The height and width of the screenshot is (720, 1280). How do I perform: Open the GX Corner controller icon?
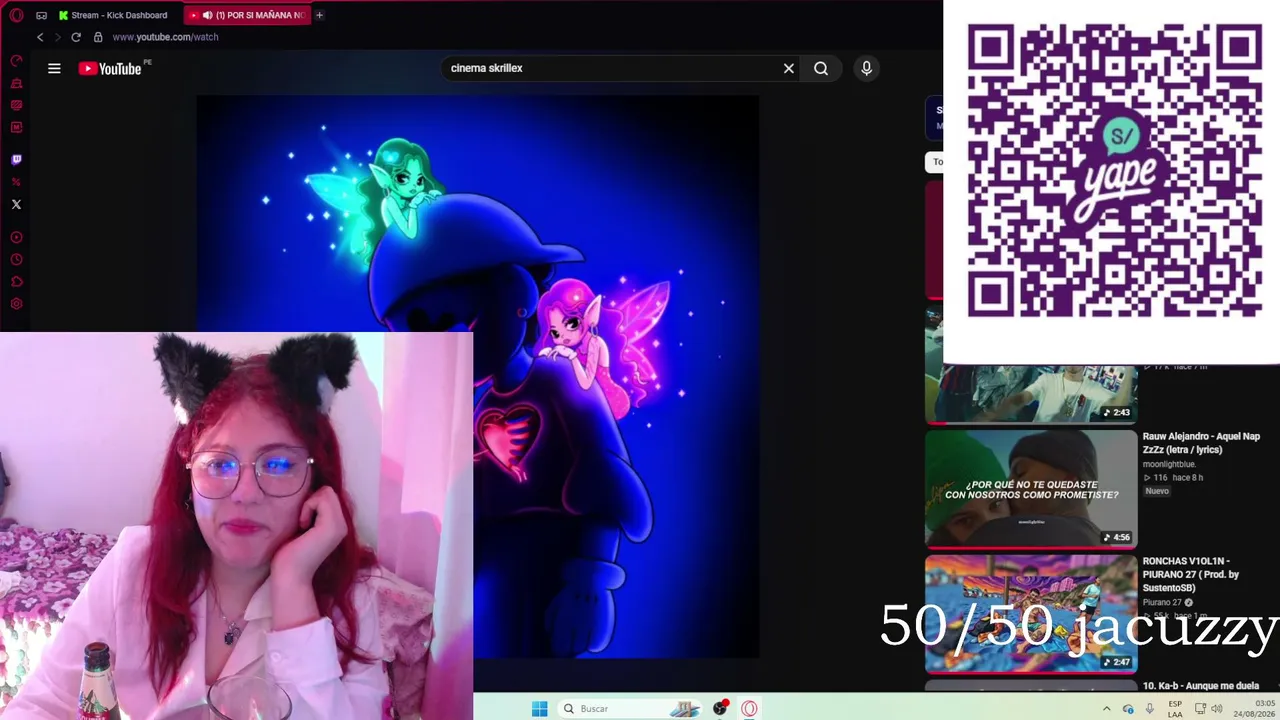tap(41, 15)
